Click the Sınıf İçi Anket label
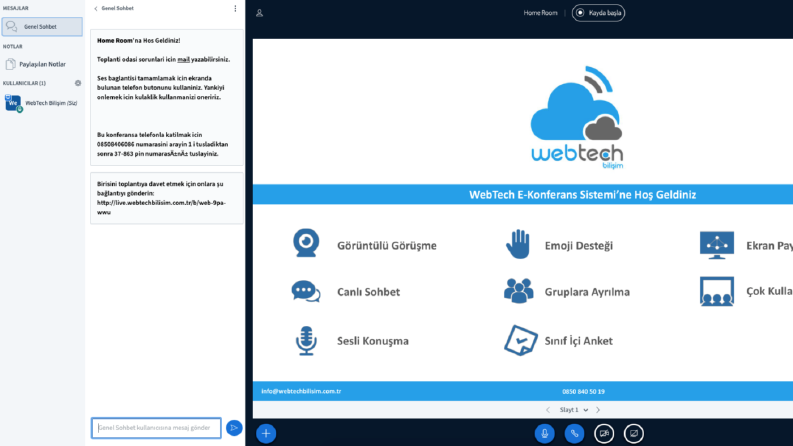 579,341
